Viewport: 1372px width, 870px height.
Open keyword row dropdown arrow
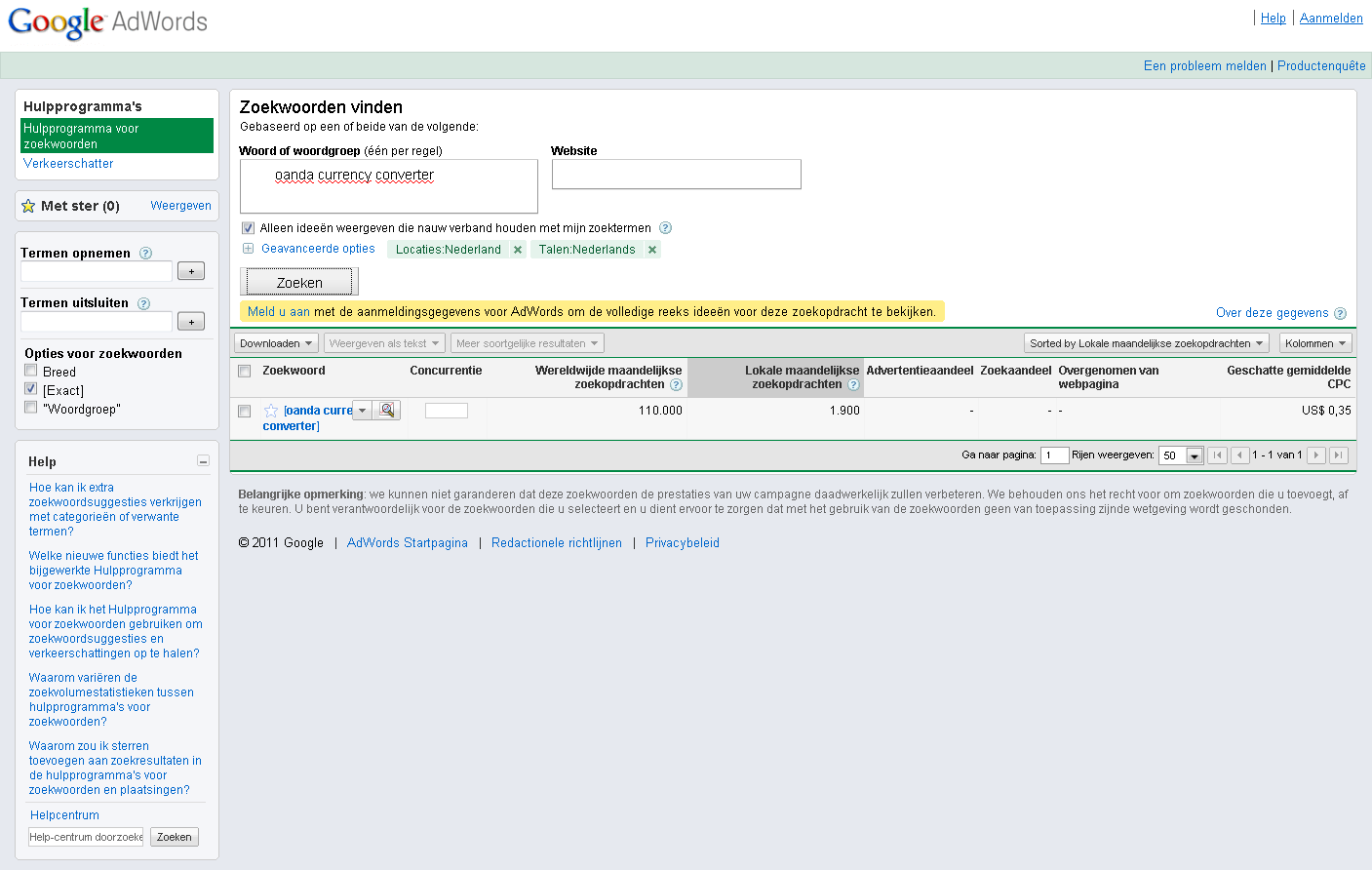click(x=362, y=411)
